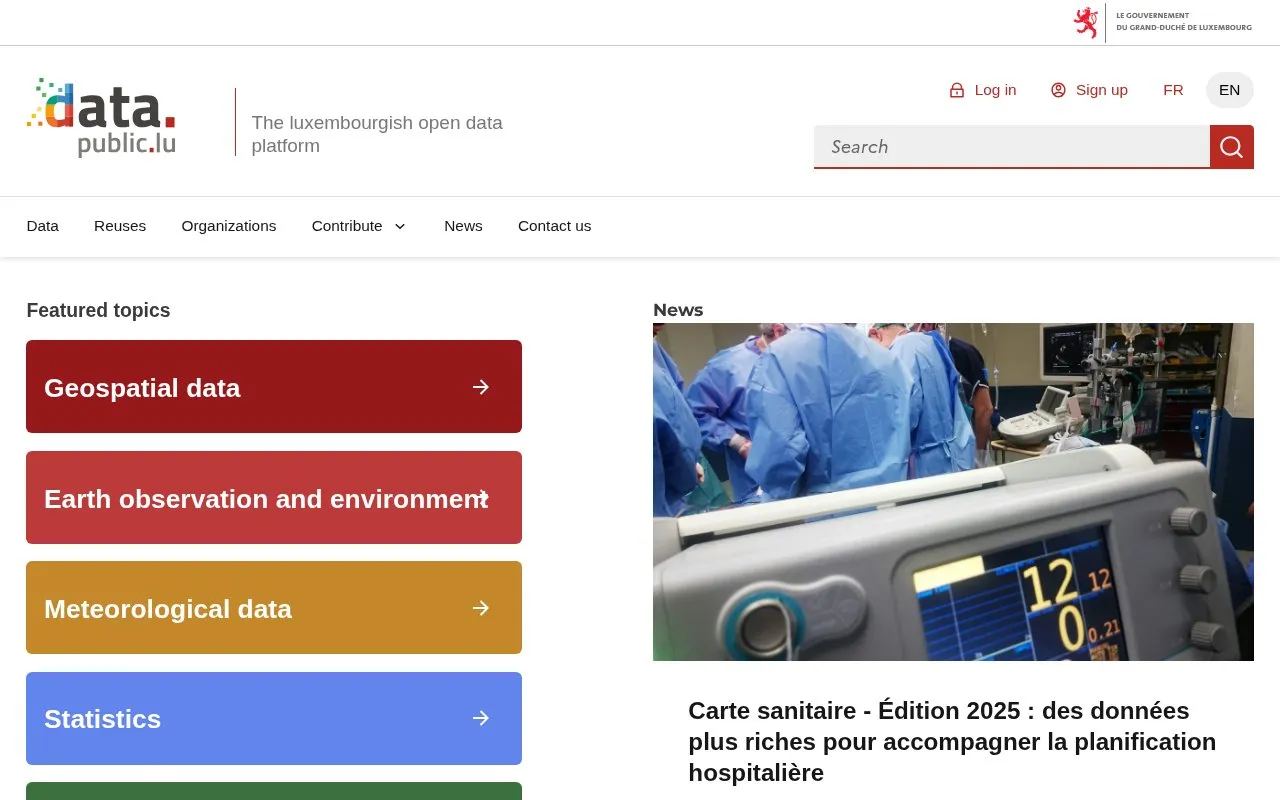Click the Le Gouvernement du Grand-Duché text
Viewport: 1280px width, 800px height.
tap(1184, 22)
